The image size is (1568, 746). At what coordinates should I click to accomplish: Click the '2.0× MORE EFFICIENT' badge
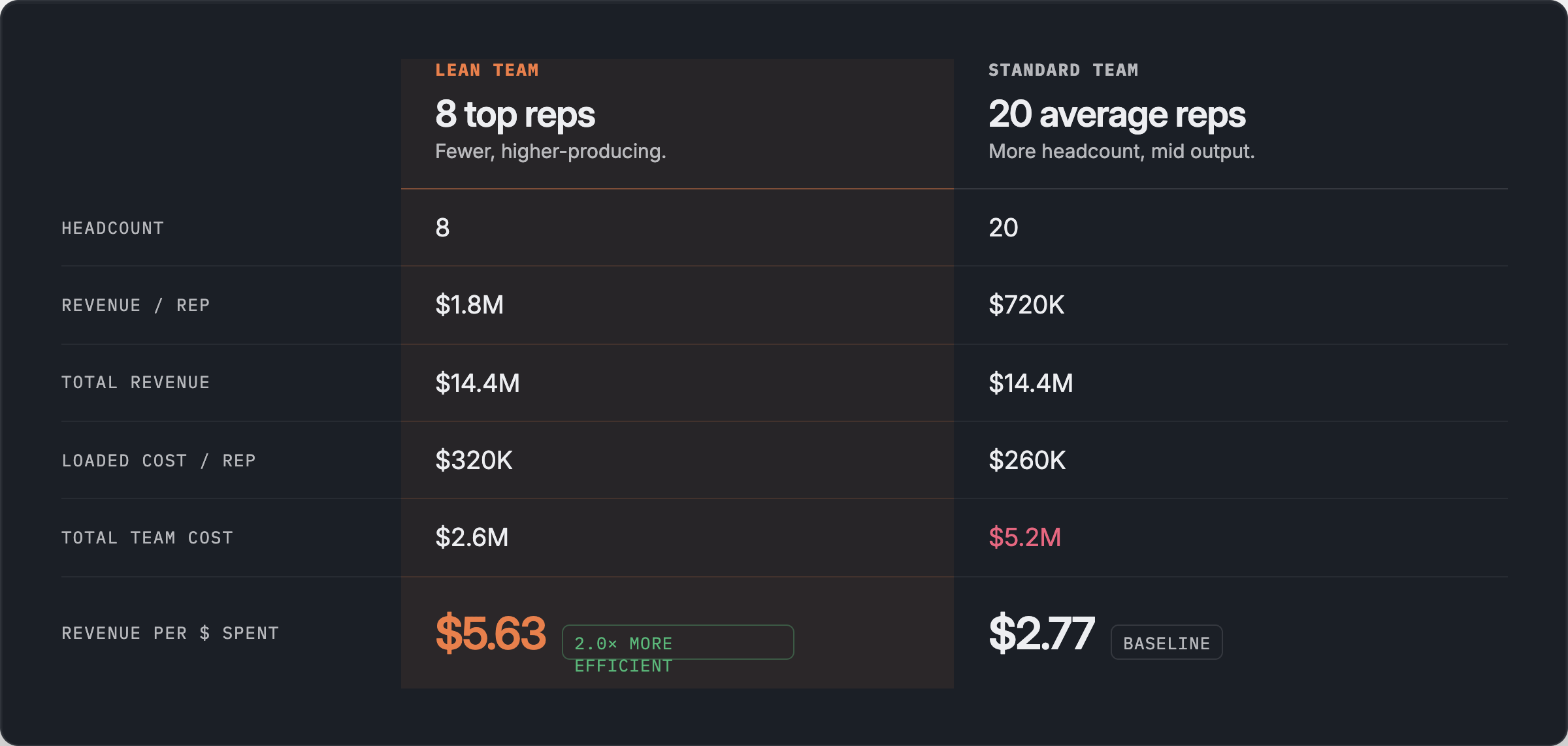point(678,643)
